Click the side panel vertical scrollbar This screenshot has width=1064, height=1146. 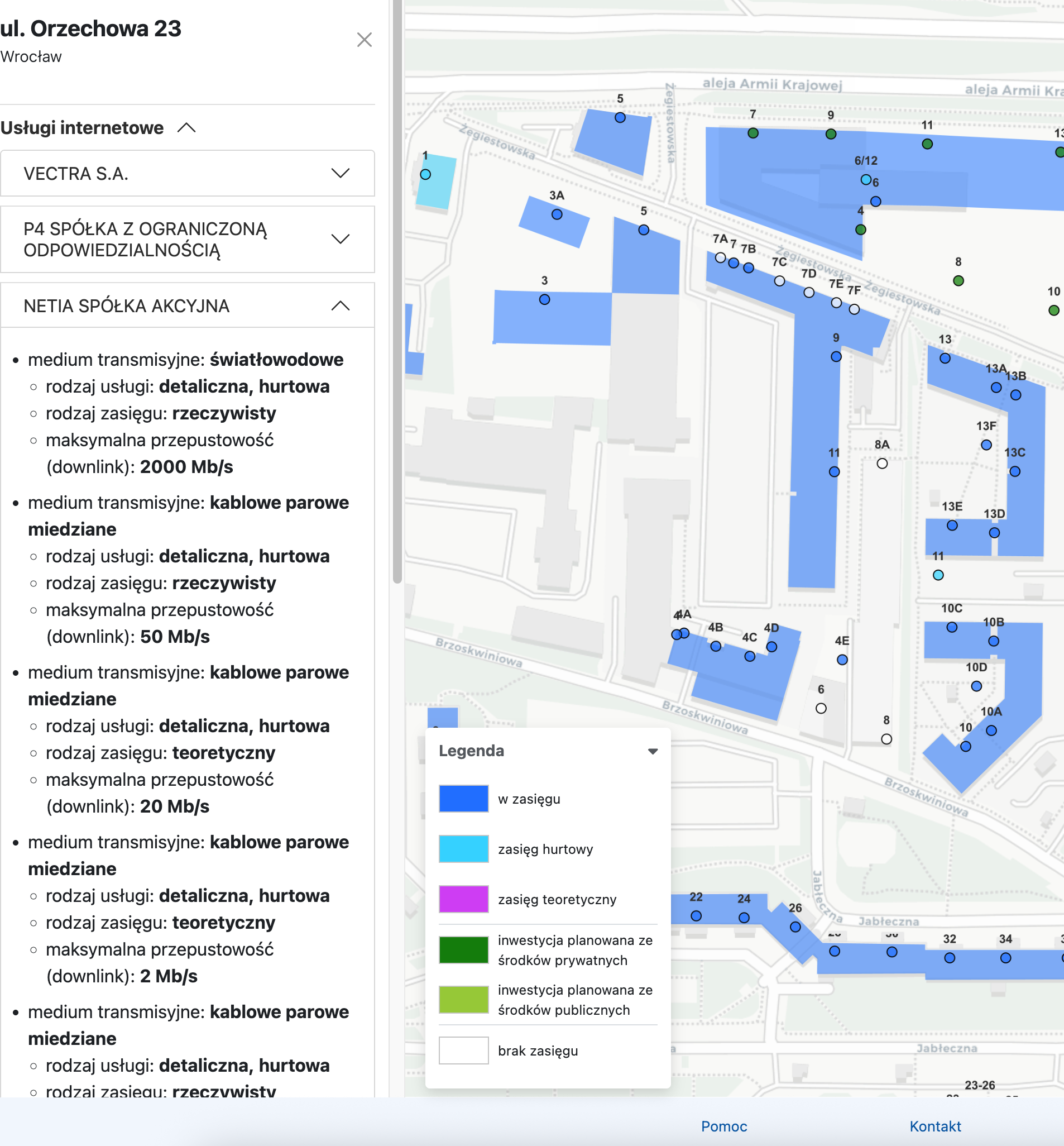click(397, 288)
